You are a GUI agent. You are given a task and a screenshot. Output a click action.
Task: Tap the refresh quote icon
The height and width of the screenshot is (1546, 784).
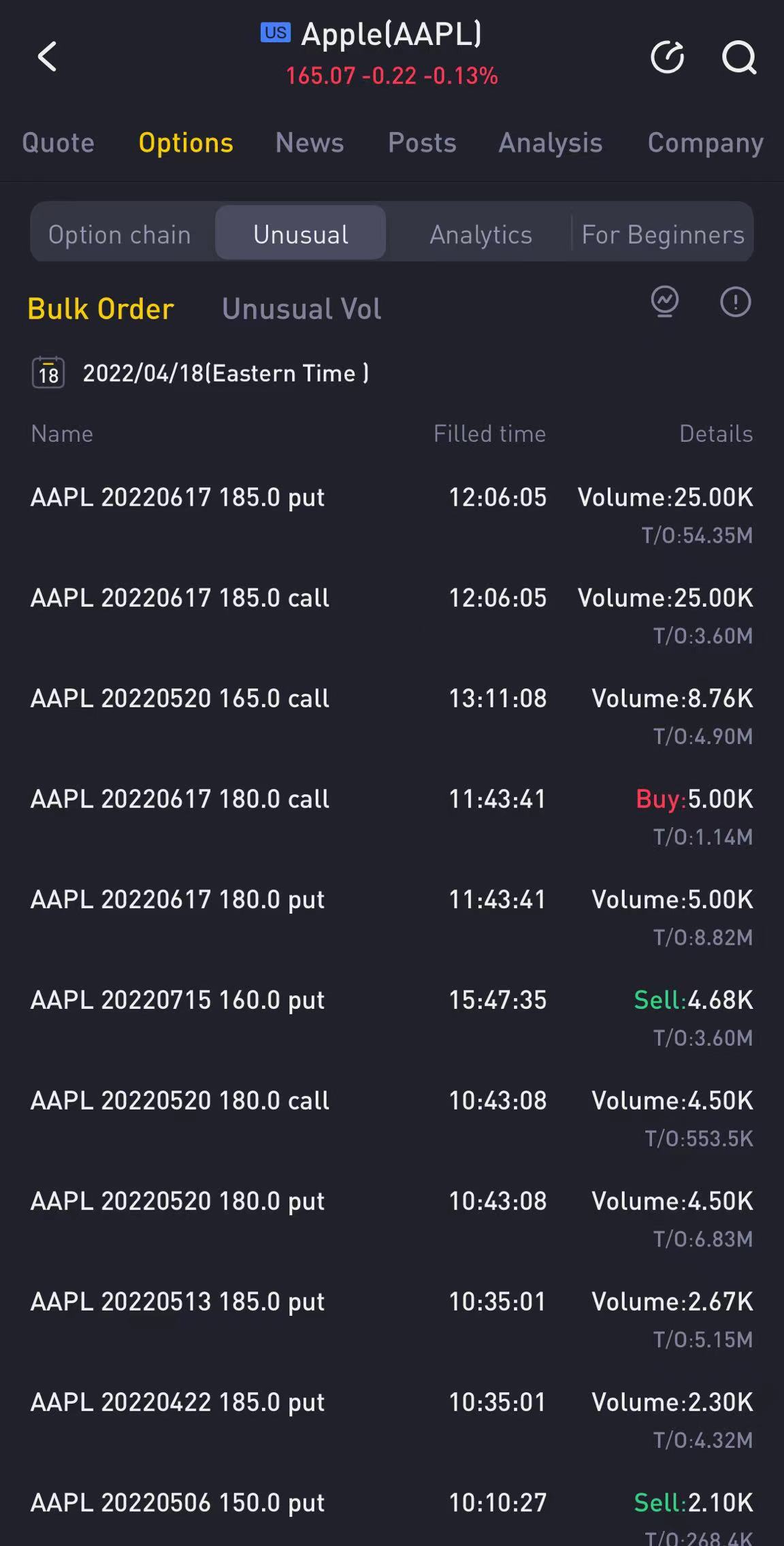click(x=667, y=57)
